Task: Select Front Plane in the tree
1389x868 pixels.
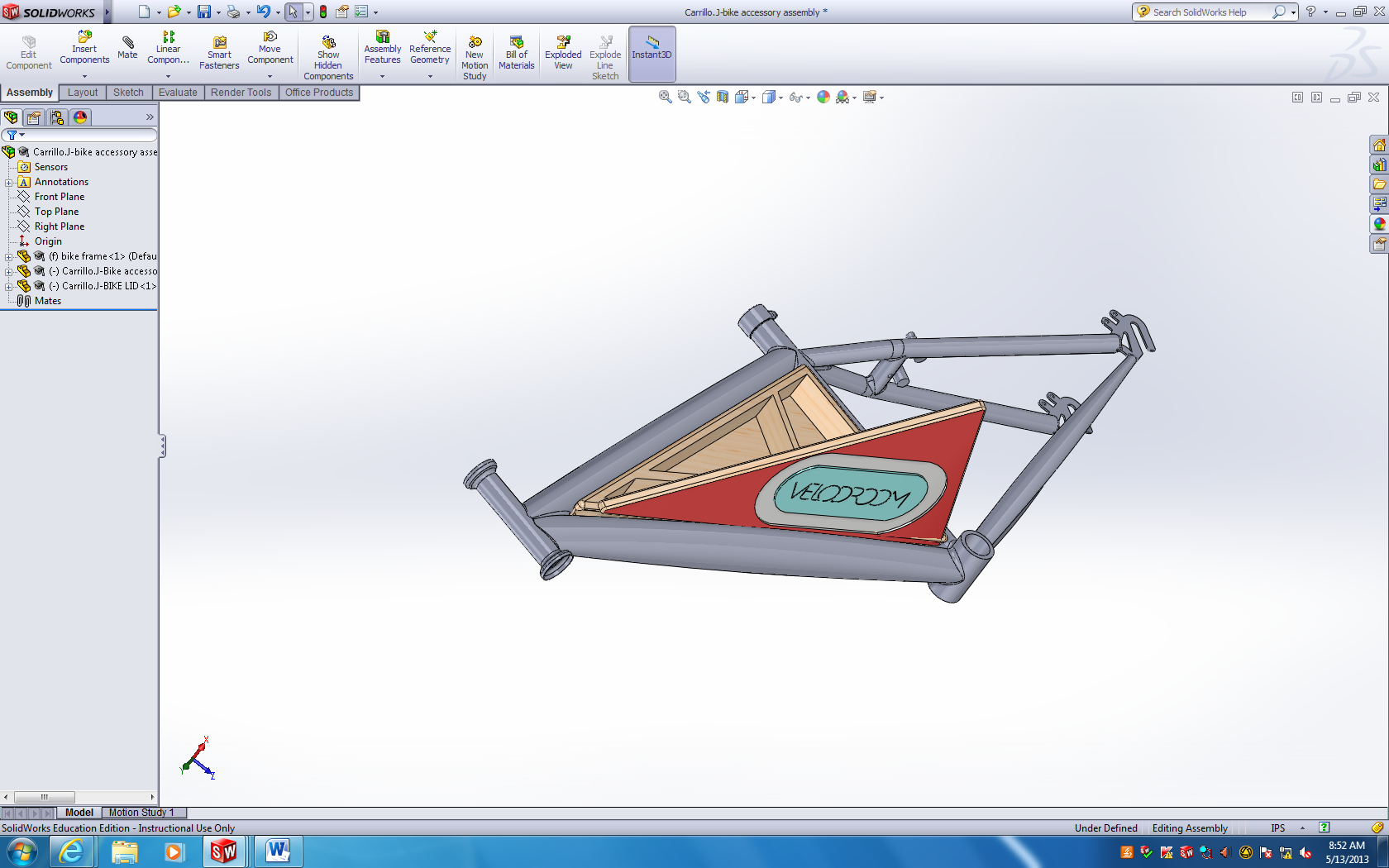Action: (x=60, y=197)
